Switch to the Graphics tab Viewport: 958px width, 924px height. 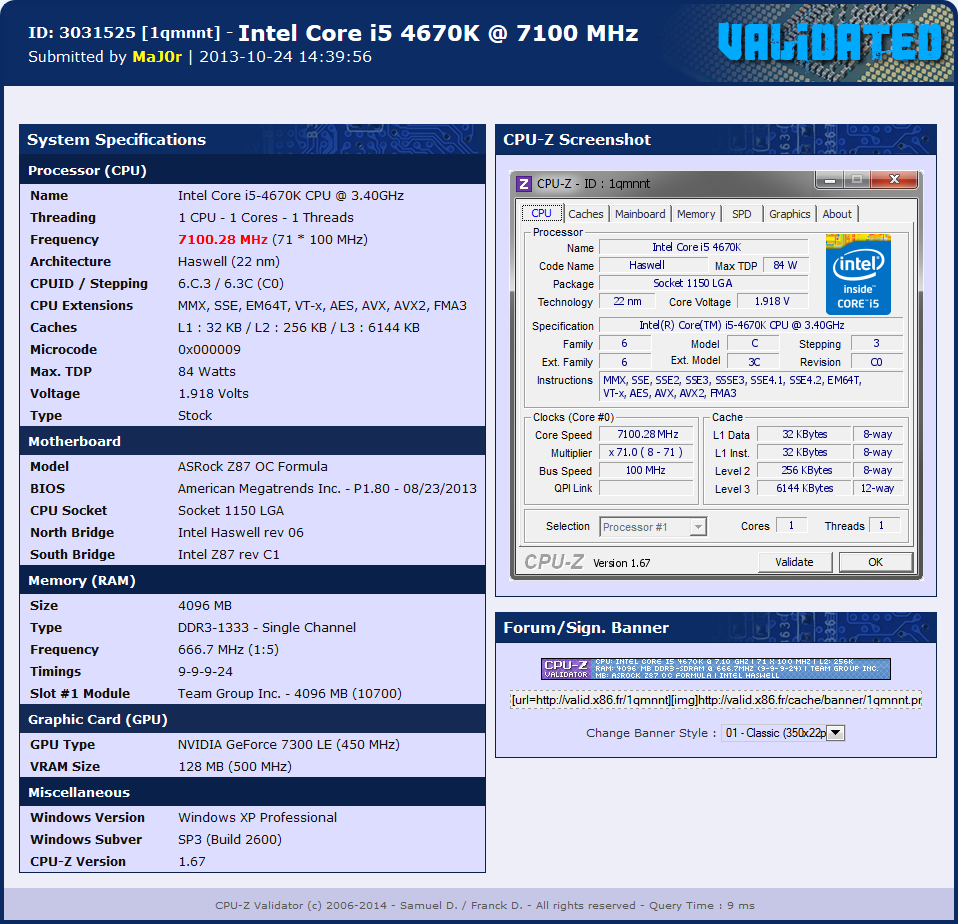tap(789, 214)
